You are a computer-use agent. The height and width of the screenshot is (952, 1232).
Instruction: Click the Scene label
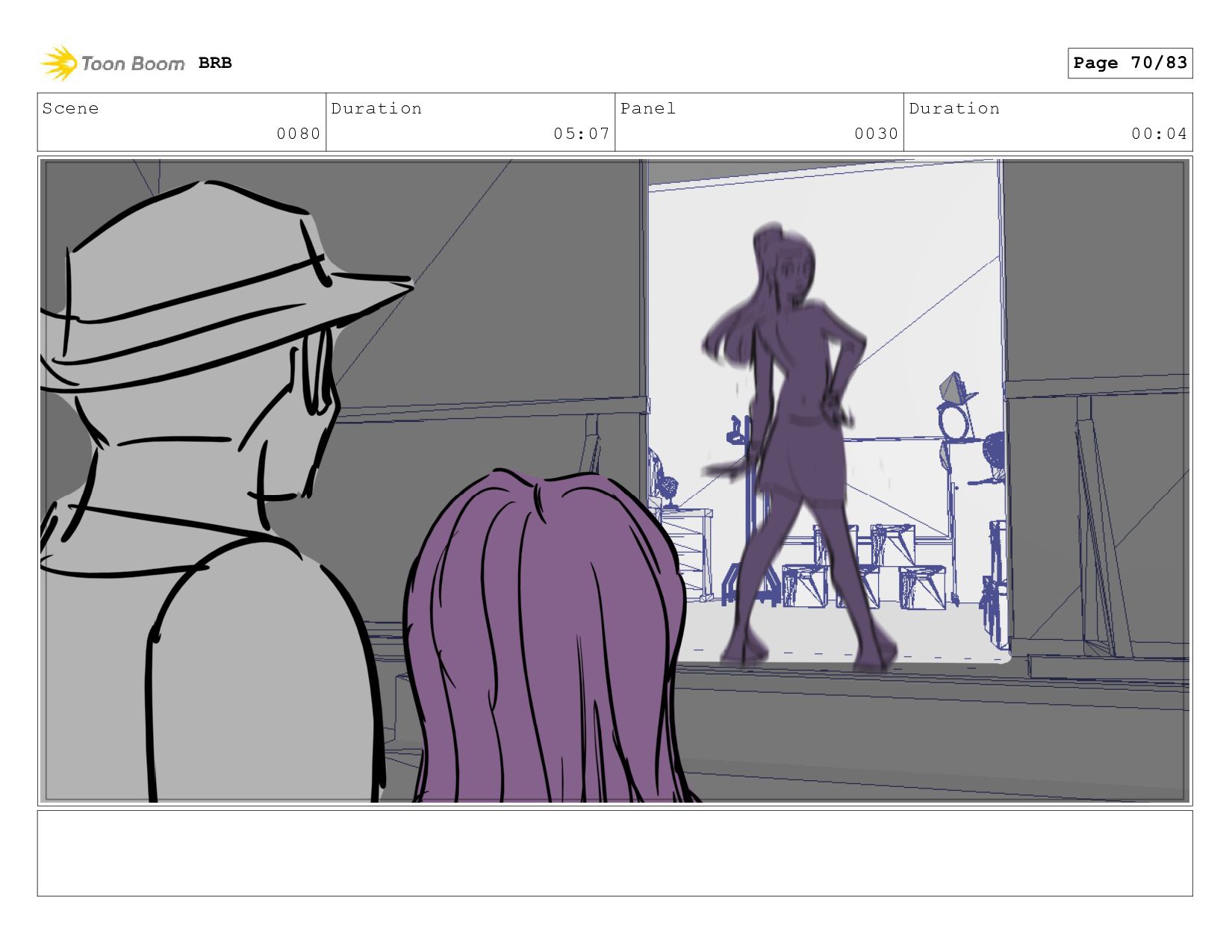[x=70, y=108]
